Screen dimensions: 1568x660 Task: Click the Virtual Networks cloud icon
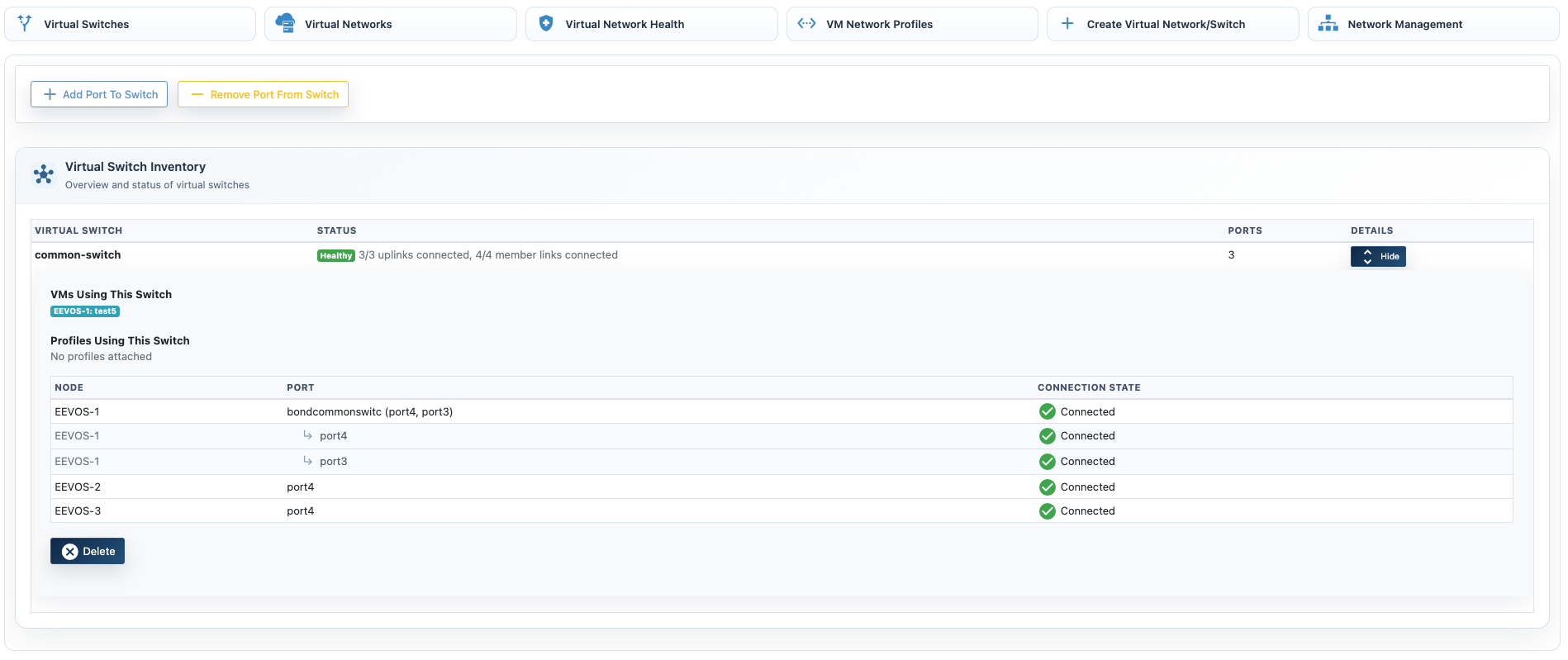[285, 24]
